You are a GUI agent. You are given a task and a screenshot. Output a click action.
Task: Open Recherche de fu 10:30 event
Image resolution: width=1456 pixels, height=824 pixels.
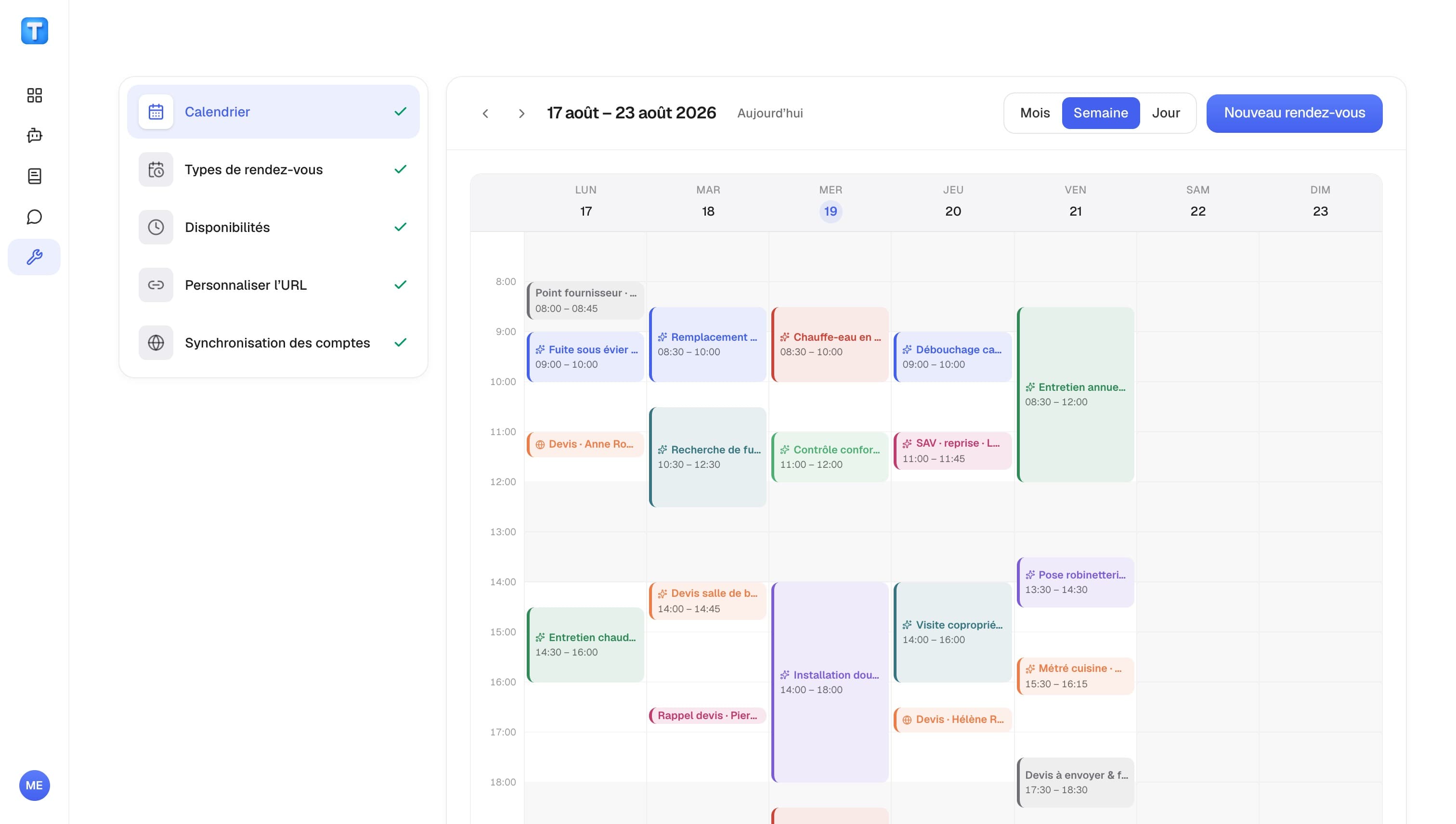click(708, 457)
